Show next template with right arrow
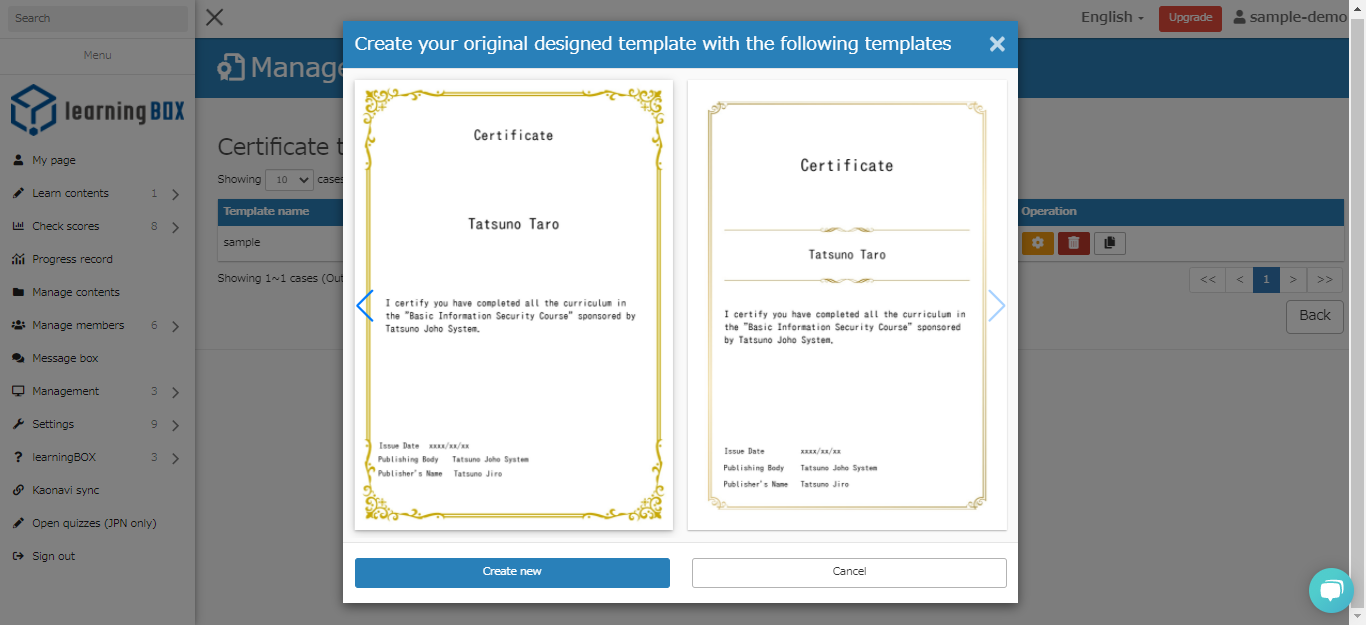Viewport: 1366px width, 625px height. click(996, 306)
